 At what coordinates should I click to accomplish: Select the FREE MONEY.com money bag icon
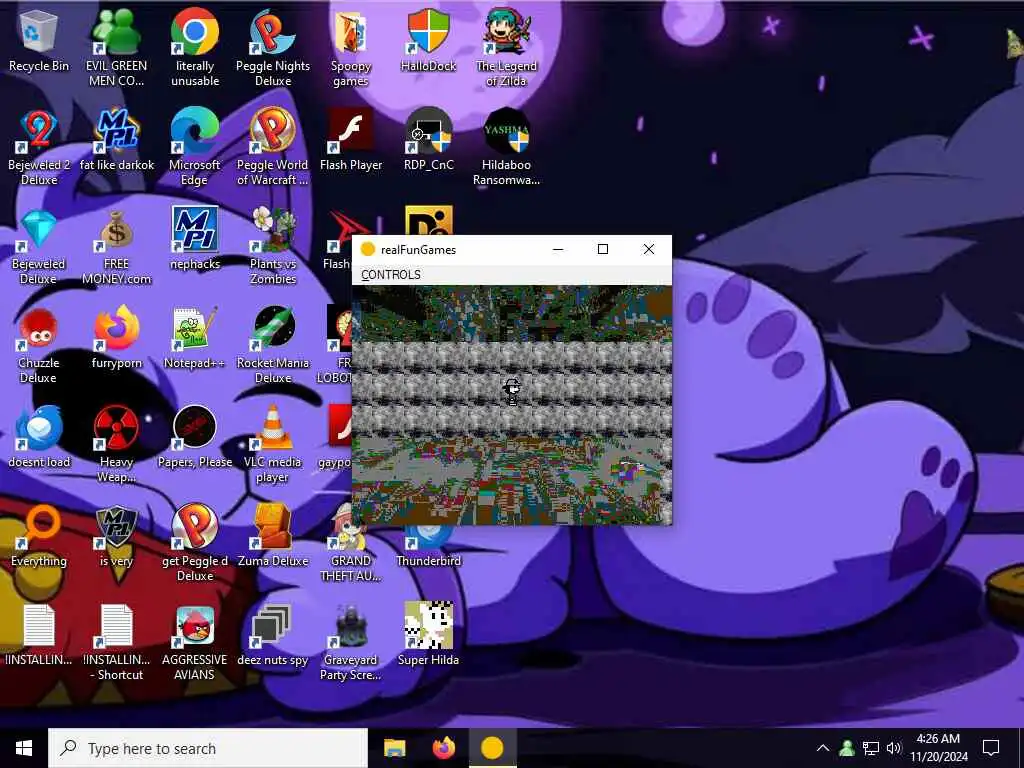pyautogui.click(x=116, y=246)
